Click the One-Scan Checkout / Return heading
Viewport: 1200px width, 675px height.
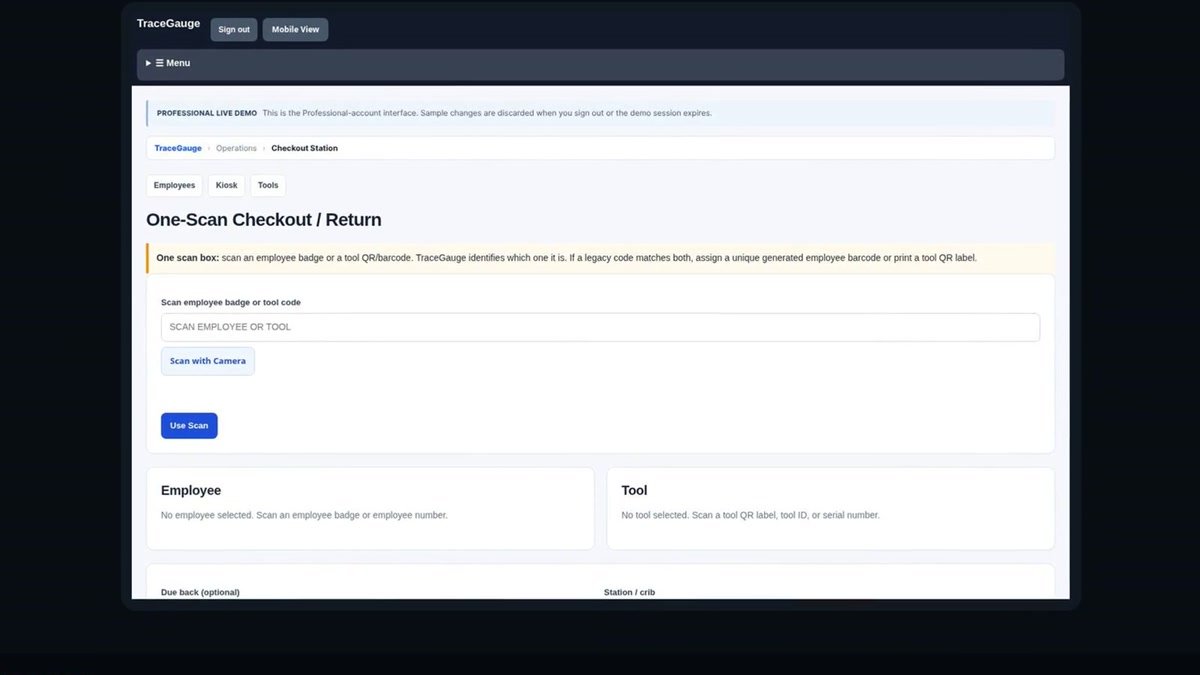click(264, 220)
